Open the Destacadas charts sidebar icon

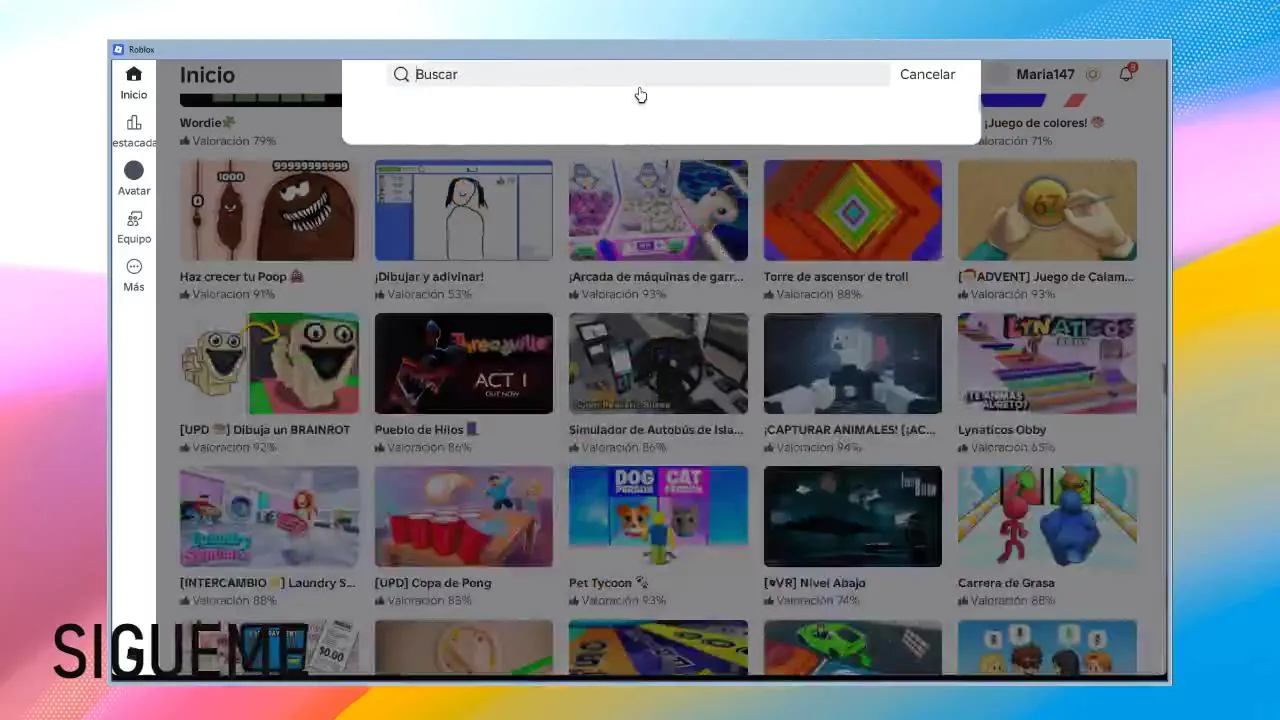pyautogui.click(x=134, y=122)
